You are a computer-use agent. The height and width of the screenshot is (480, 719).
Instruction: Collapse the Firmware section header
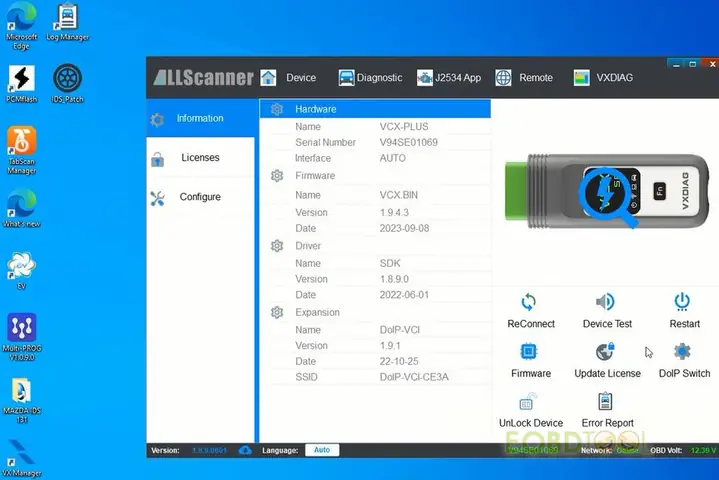coord(314,176)
